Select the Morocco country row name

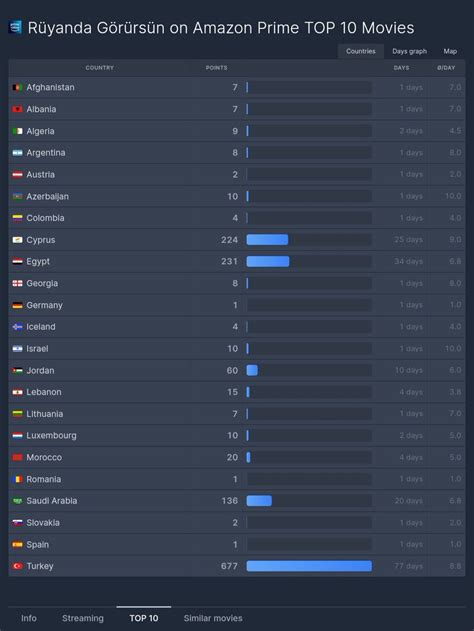click(44, 458)
